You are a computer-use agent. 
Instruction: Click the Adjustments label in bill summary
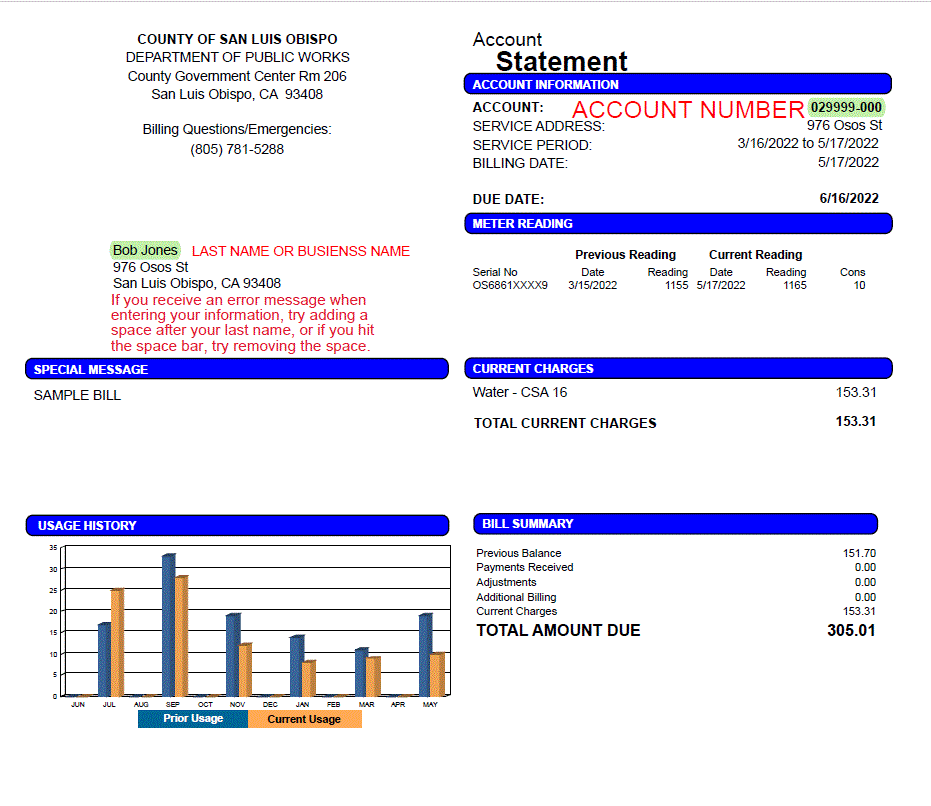coord(506,582)
